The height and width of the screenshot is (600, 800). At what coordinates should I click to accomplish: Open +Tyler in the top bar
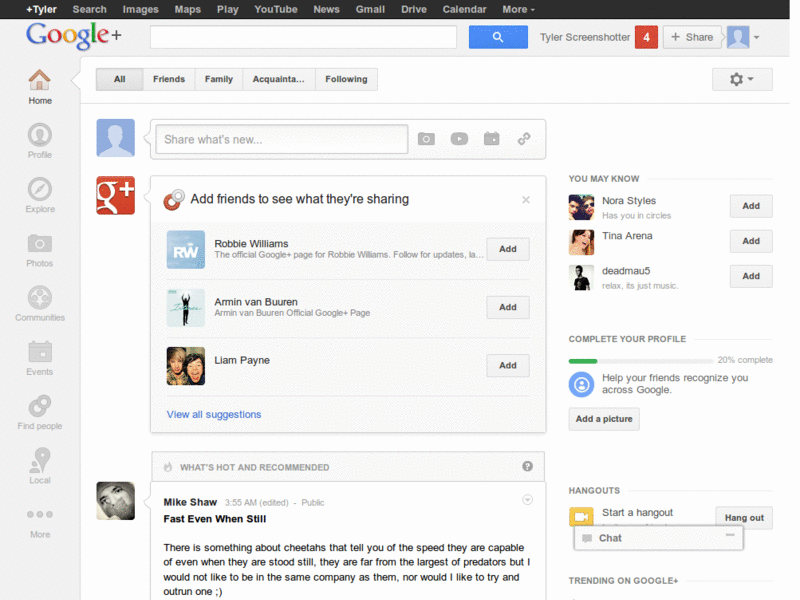tap(41, 9)
